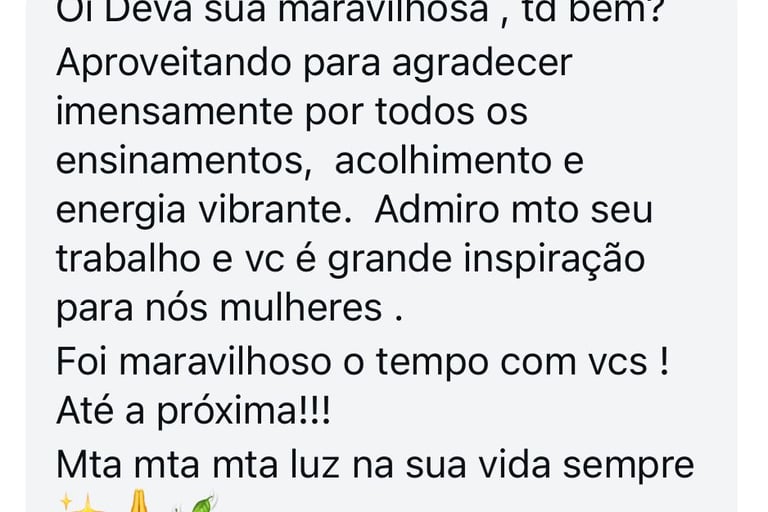Click the word "acolhimento"
768x512 pixels.
(x=442, y=162)
